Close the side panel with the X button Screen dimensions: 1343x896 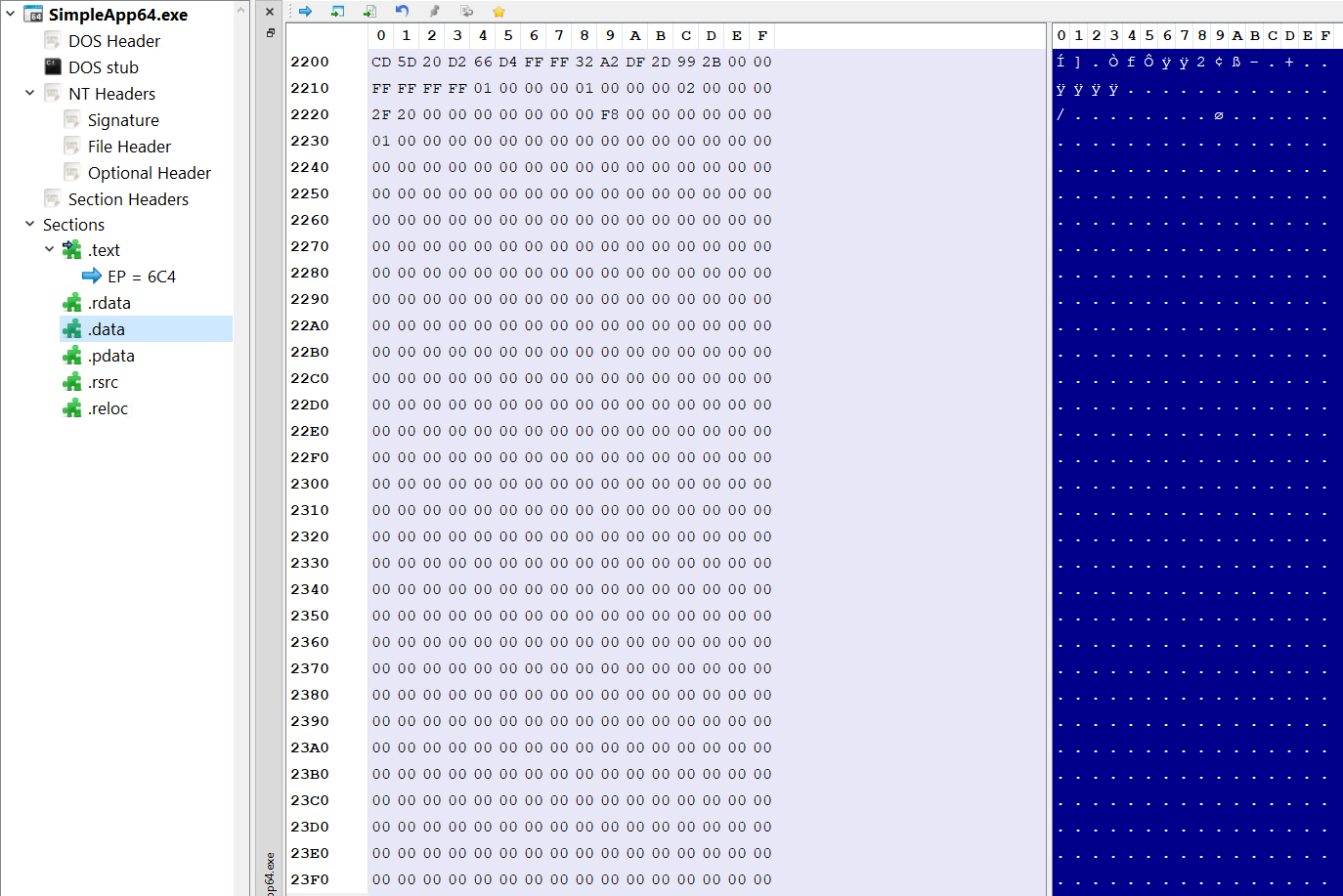[x=270, y=12]
